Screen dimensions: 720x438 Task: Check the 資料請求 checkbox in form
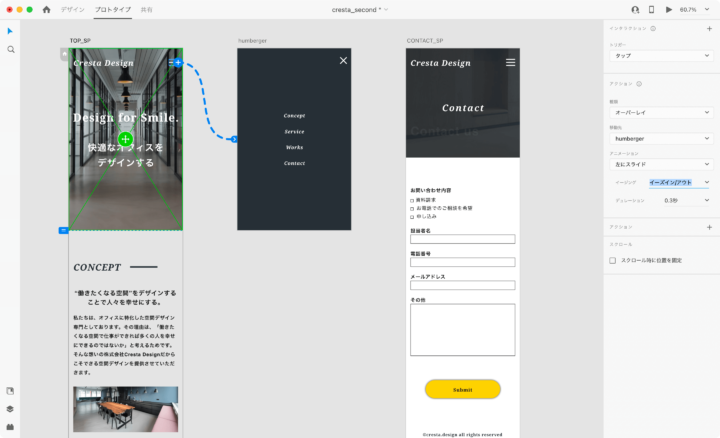tap(412, 201)
